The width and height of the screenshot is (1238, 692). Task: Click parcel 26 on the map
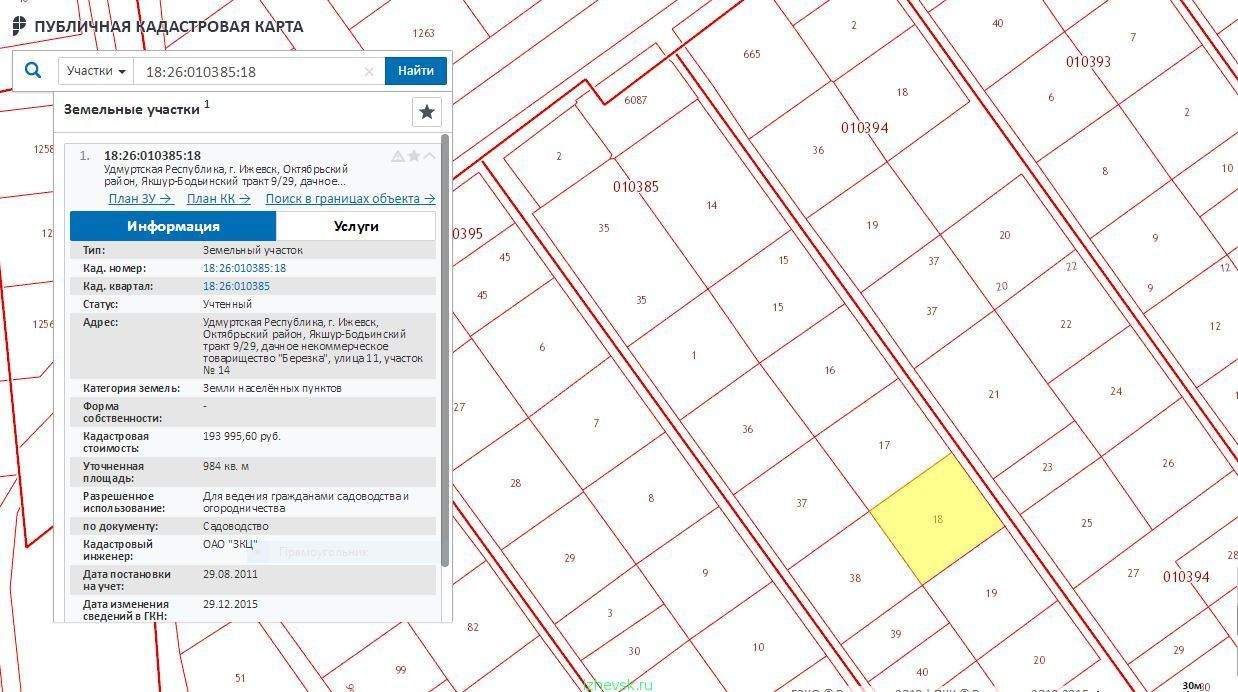pos(1168,463)
